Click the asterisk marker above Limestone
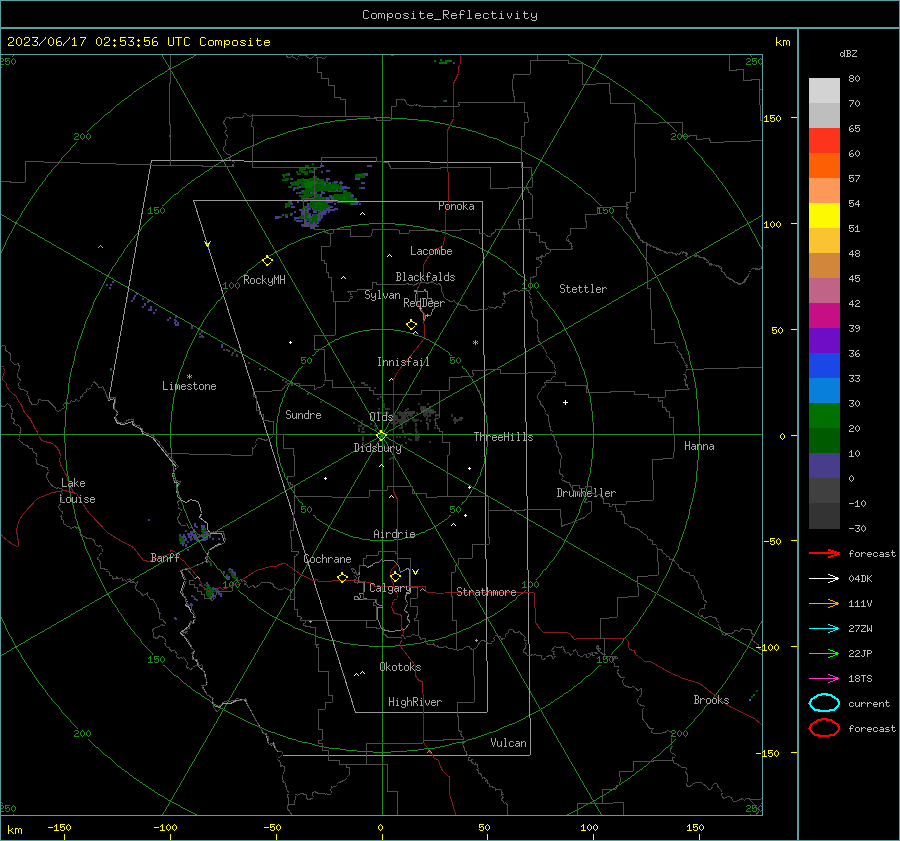Screen dimensions: 900x841 tap(189, 377)
